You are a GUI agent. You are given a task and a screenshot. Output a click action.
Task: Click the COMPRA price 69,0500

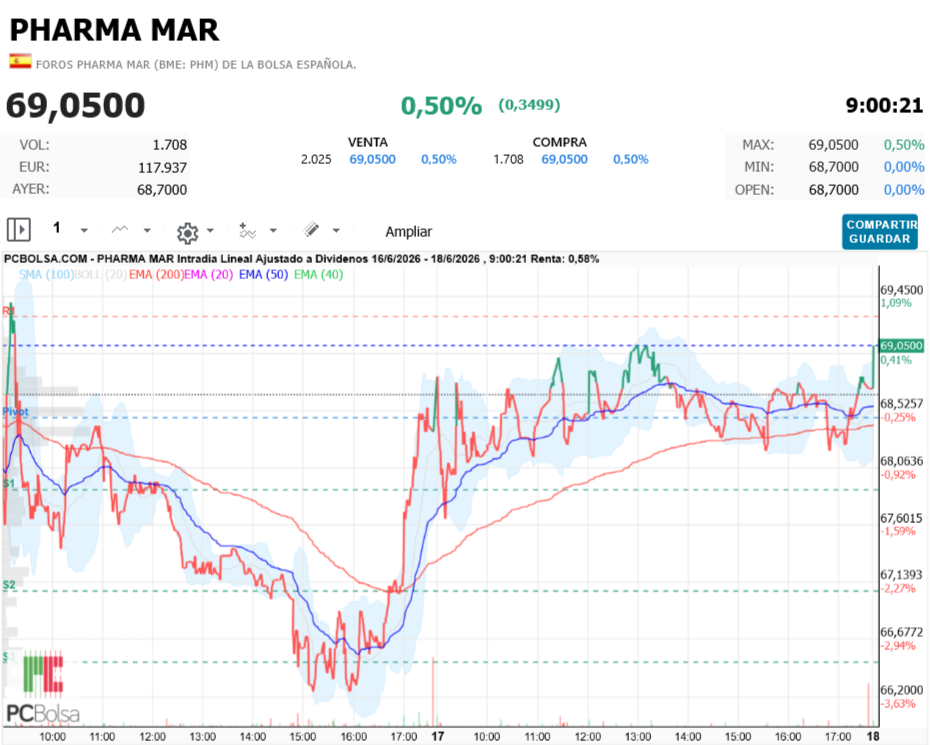pos(565,160)
